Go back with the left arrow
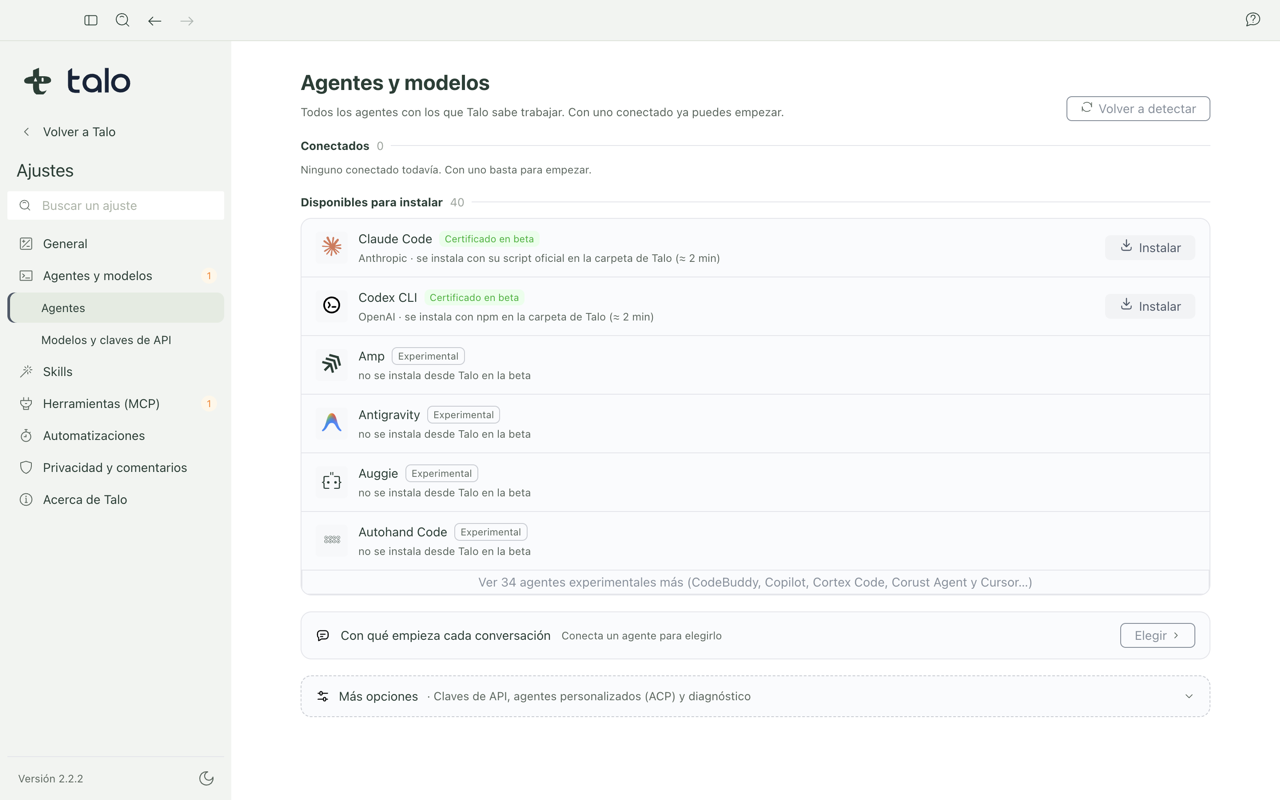This screenshot has height=800, width=1280. (x=155, y=20)
